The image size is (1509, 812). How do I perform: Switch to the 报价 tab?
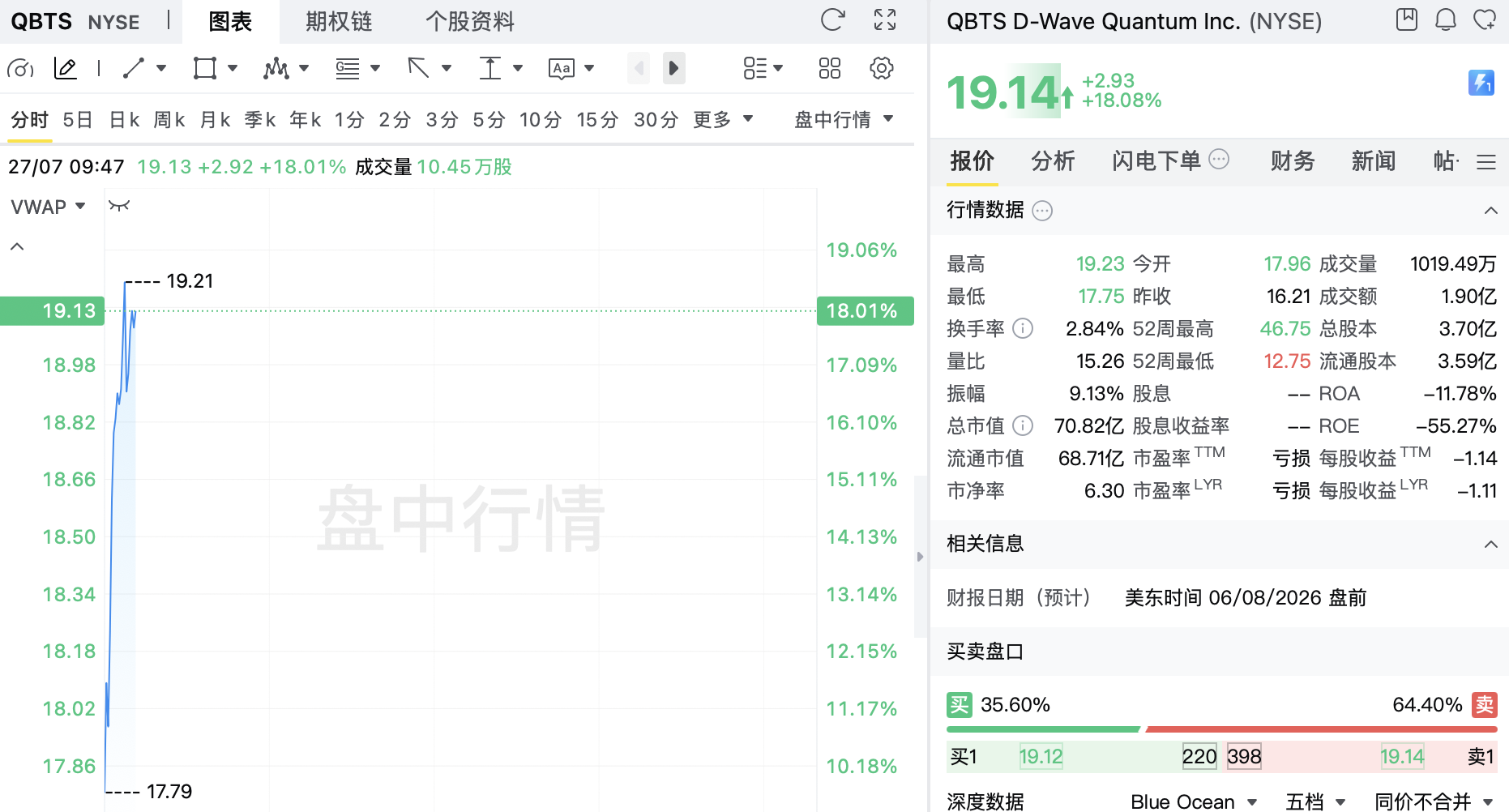973,161
